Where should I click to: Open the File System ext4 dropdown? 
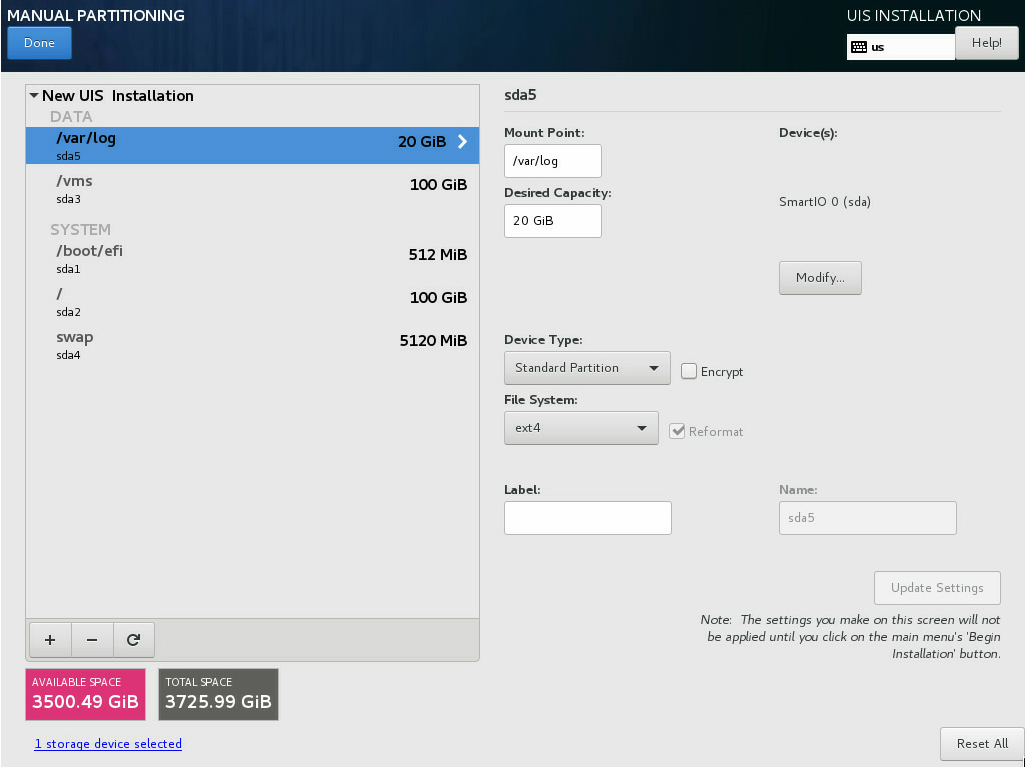[x=581, y=428]
